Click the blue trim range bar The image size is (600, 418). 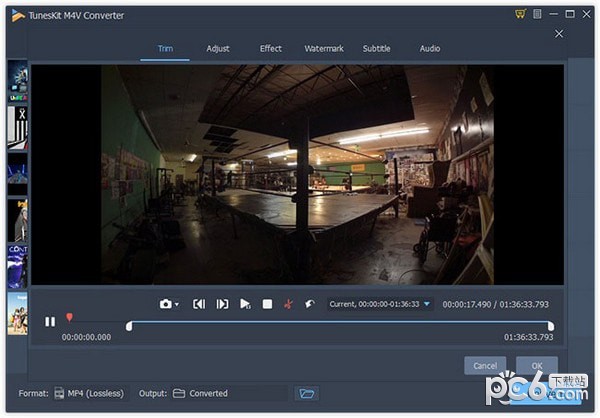coord(340,322)
